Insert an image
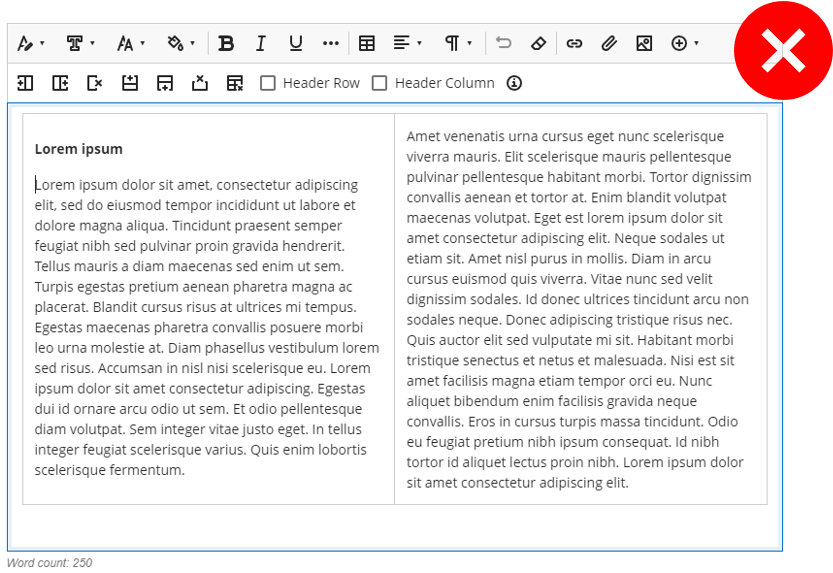833x573 pixels. 644,44
